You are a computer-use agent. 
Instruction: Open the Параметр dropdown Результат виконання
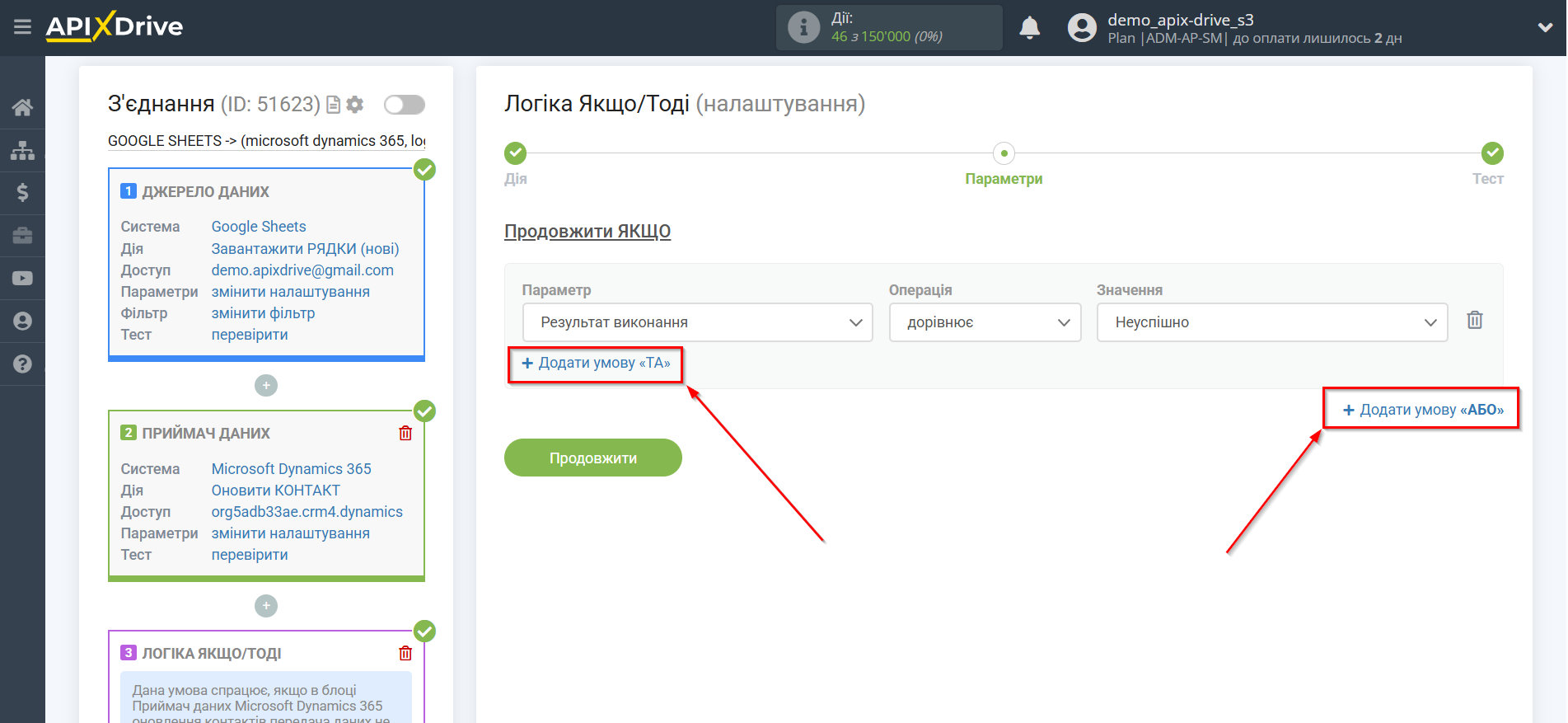(x=697, y=322)
